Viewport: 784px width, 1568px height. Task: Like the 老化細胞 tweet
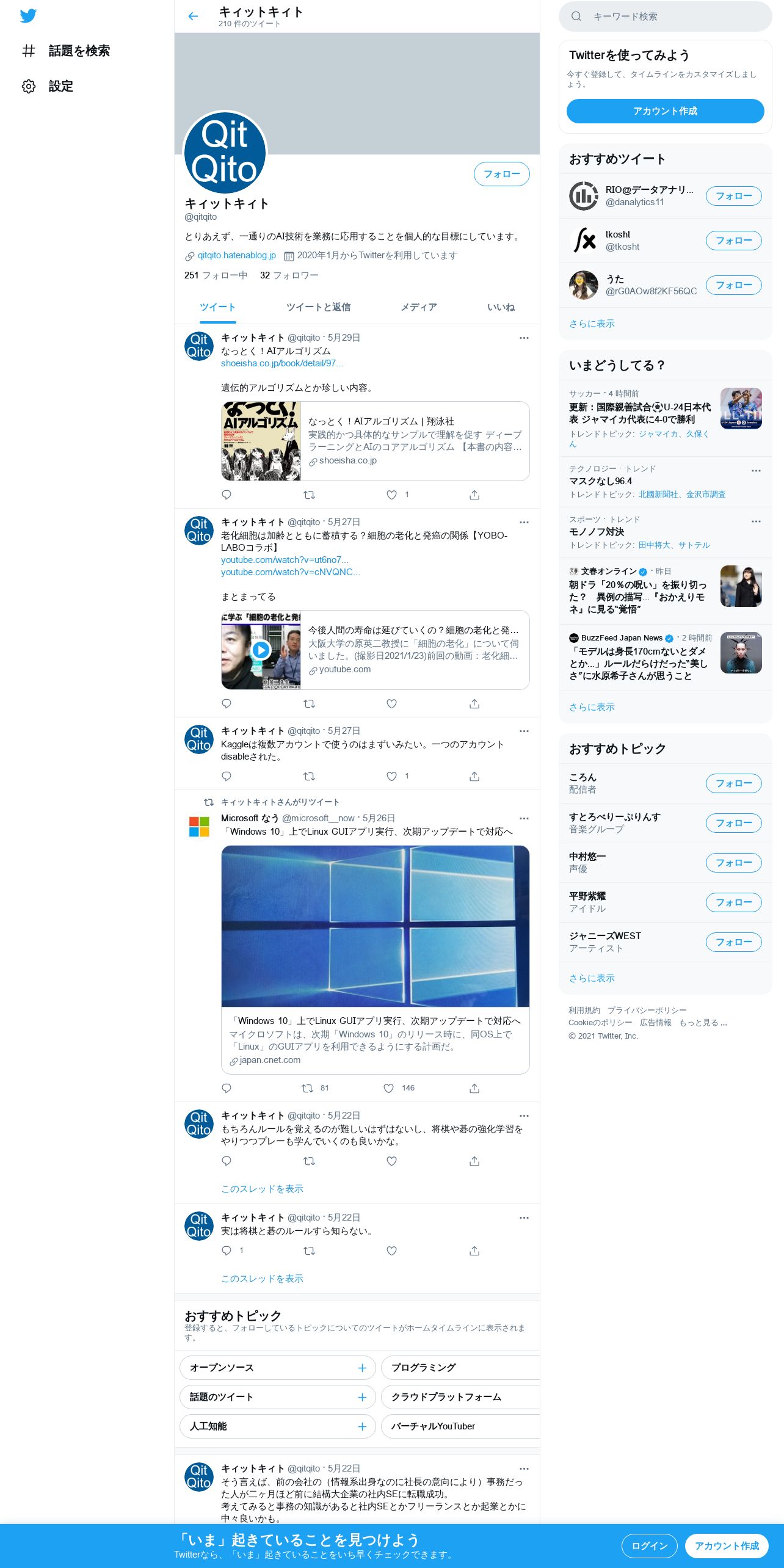[391, 703]
